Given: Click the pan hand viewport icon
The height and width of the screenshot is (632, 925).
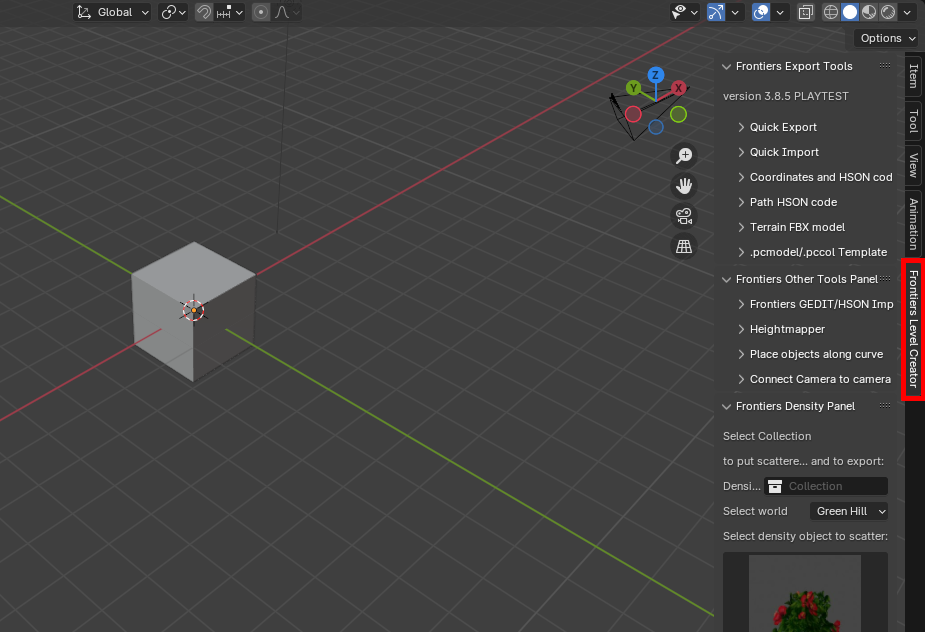Looking at the screenshot, I should tap(684, 186).
